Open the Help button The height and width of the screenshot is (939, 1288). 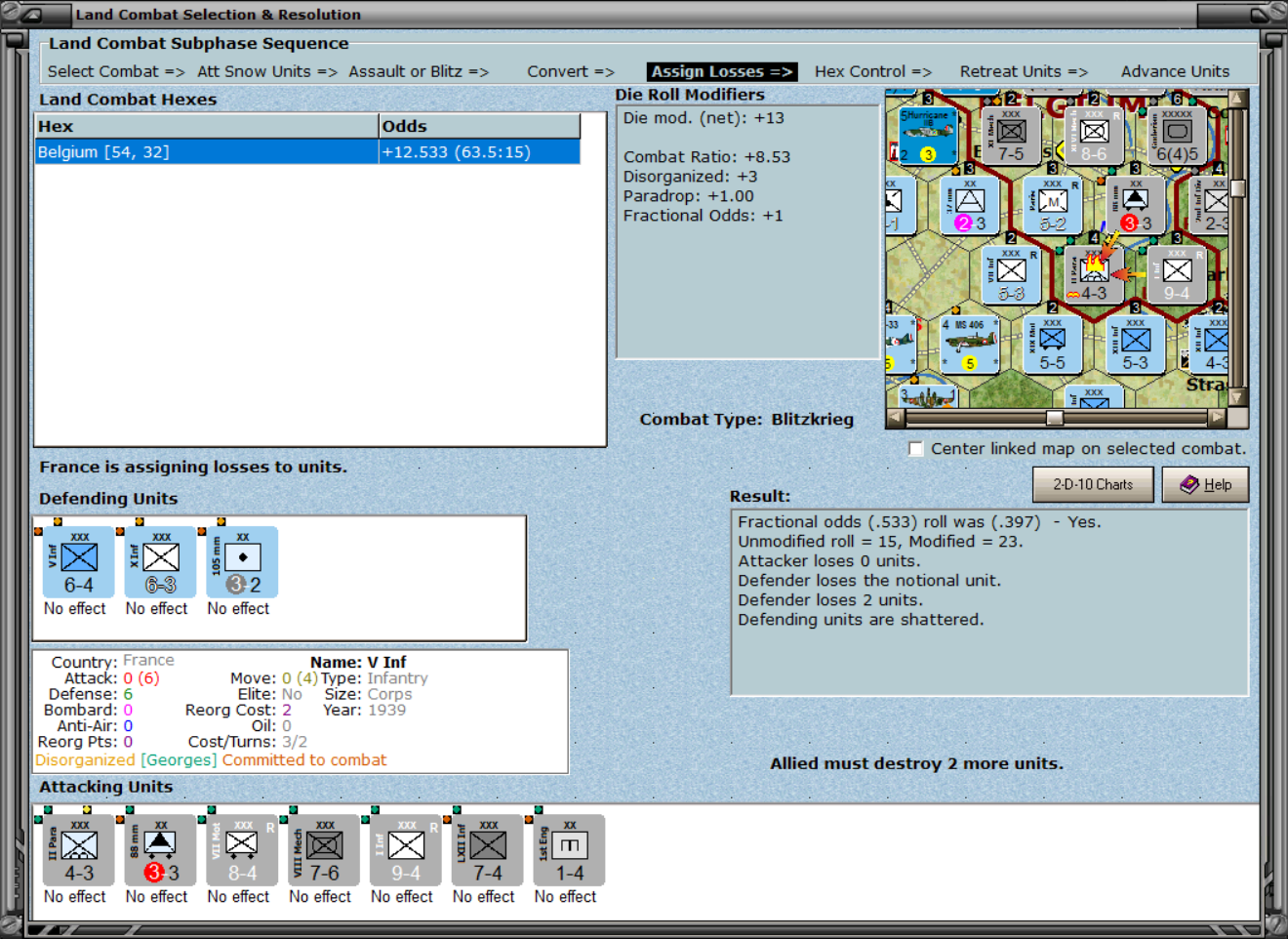tap(1205, 484)
